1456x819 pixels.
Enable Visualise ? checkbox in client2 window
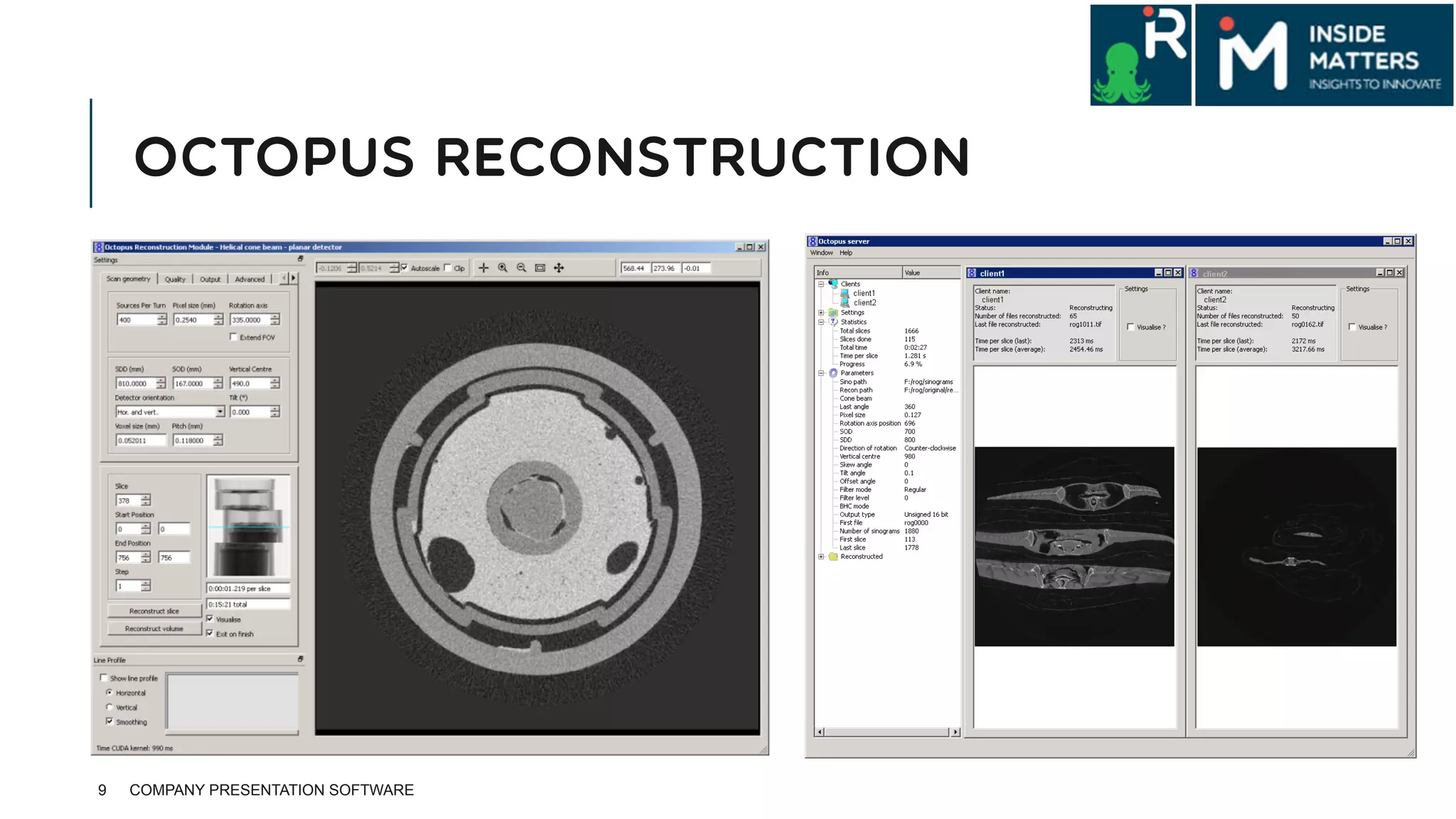point(1352,327)
